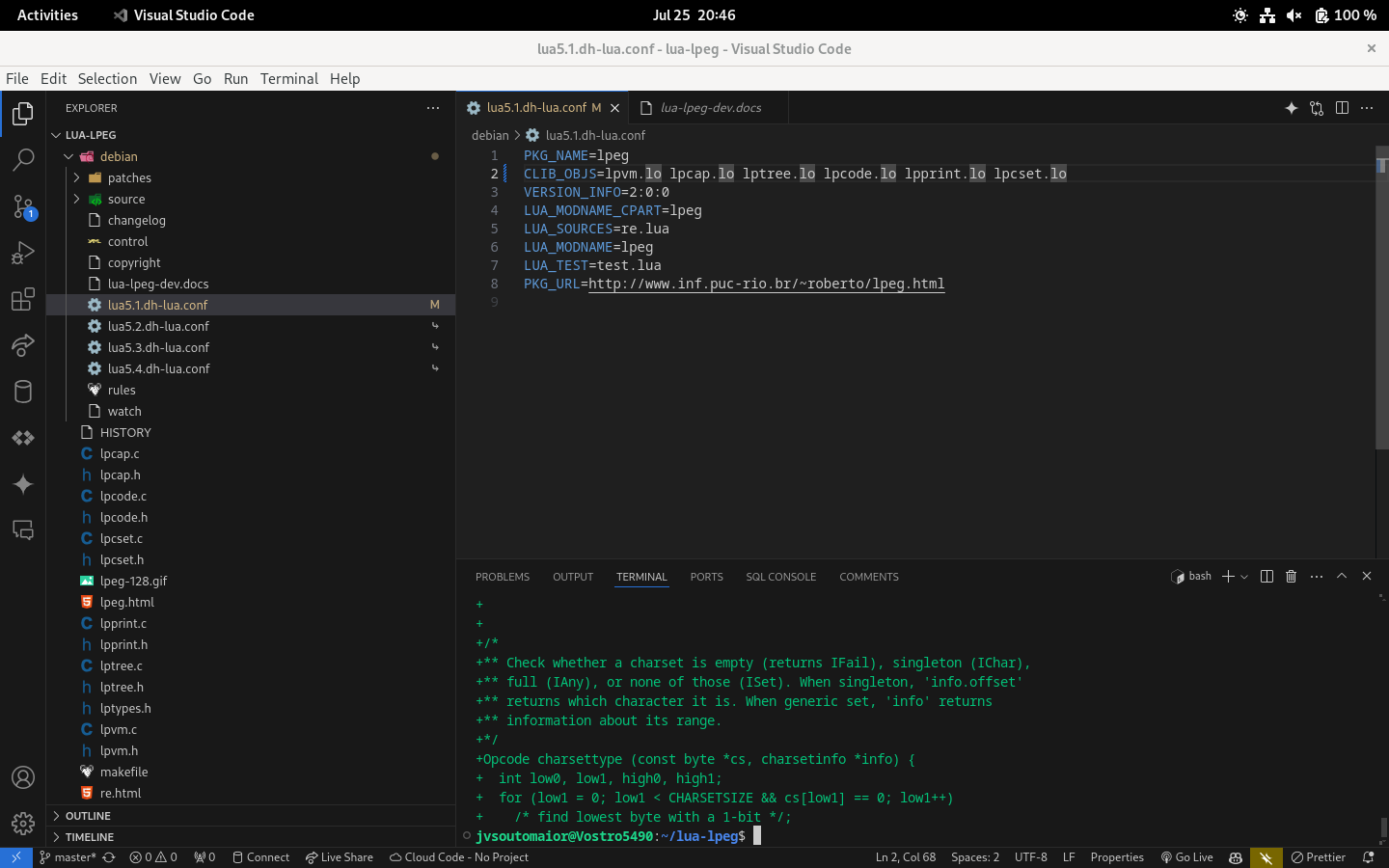Open the Live Share activity bar icon
1389x868 pixels.
coord(23,345)
